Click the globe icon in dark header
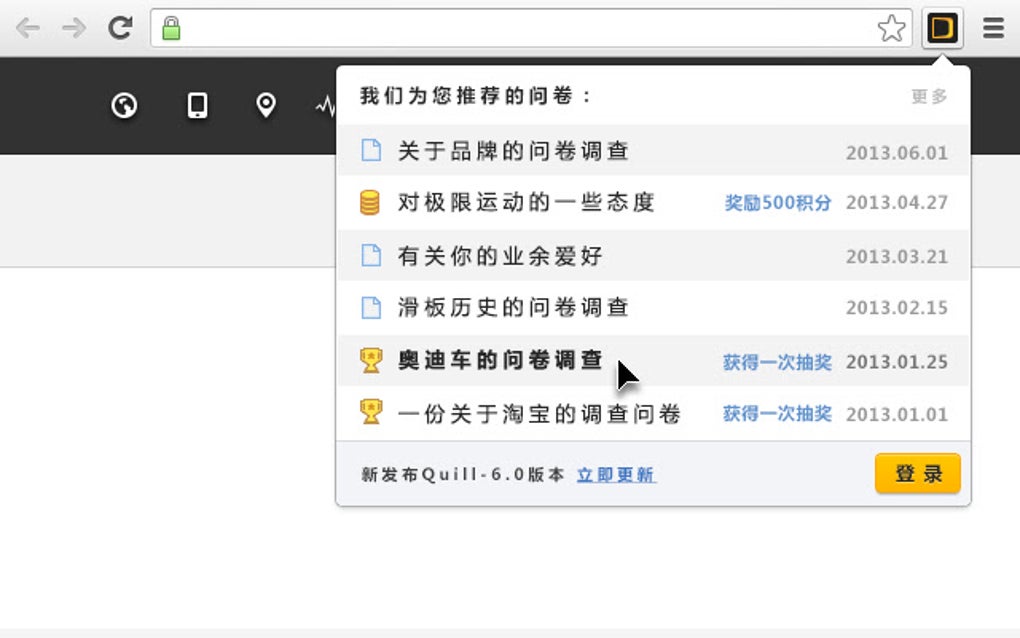The height and width of the screenshot is (638, 1020). tap(125, 105)
